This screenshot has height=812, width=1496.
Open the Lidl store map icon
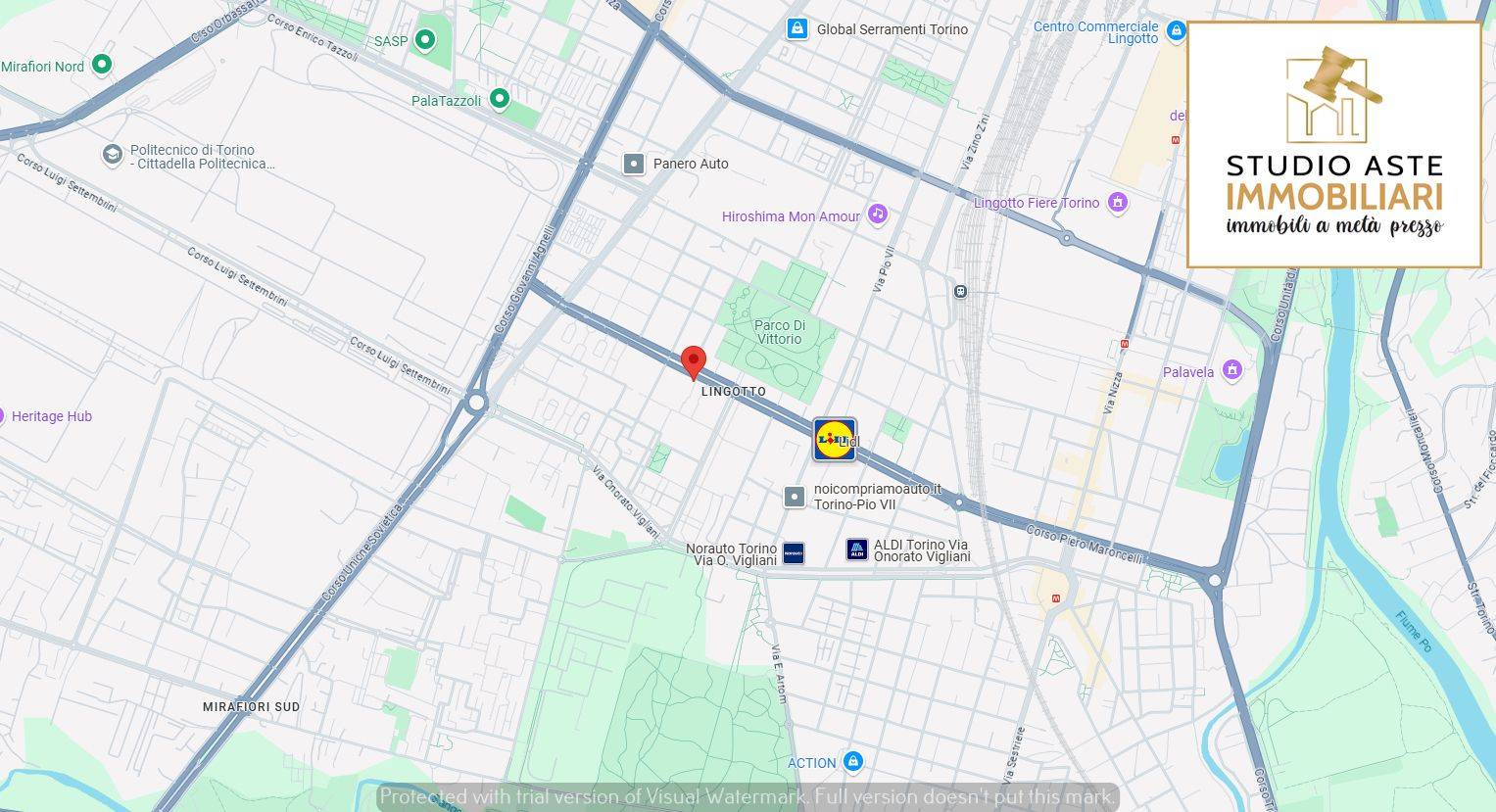coord(835,439)
